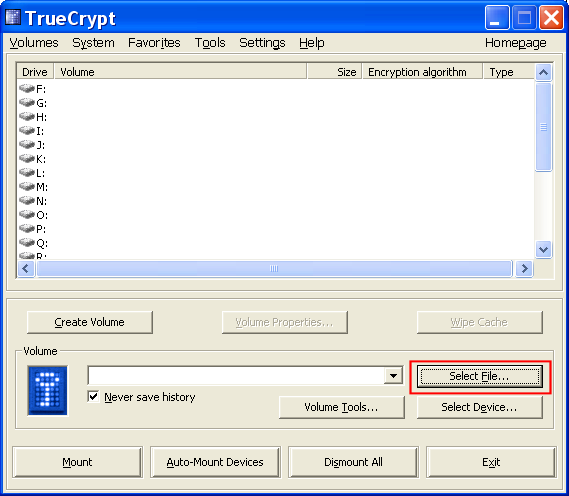Click the scroll up arrow in drive list
The height and width of the screenshot is (496, 569).
coord(543,72)
